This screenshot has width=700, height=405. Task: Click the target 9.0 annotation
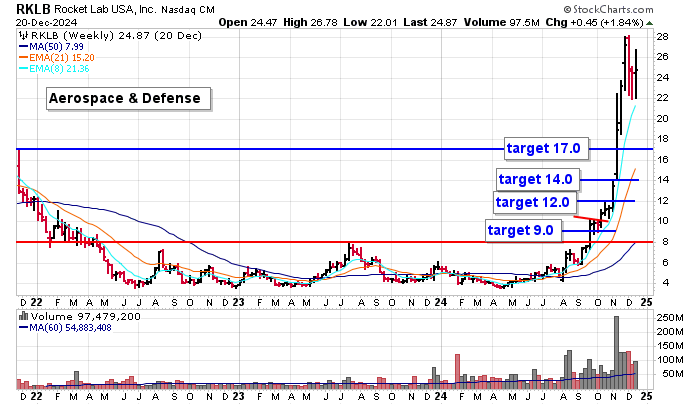[x=523, y=230]
